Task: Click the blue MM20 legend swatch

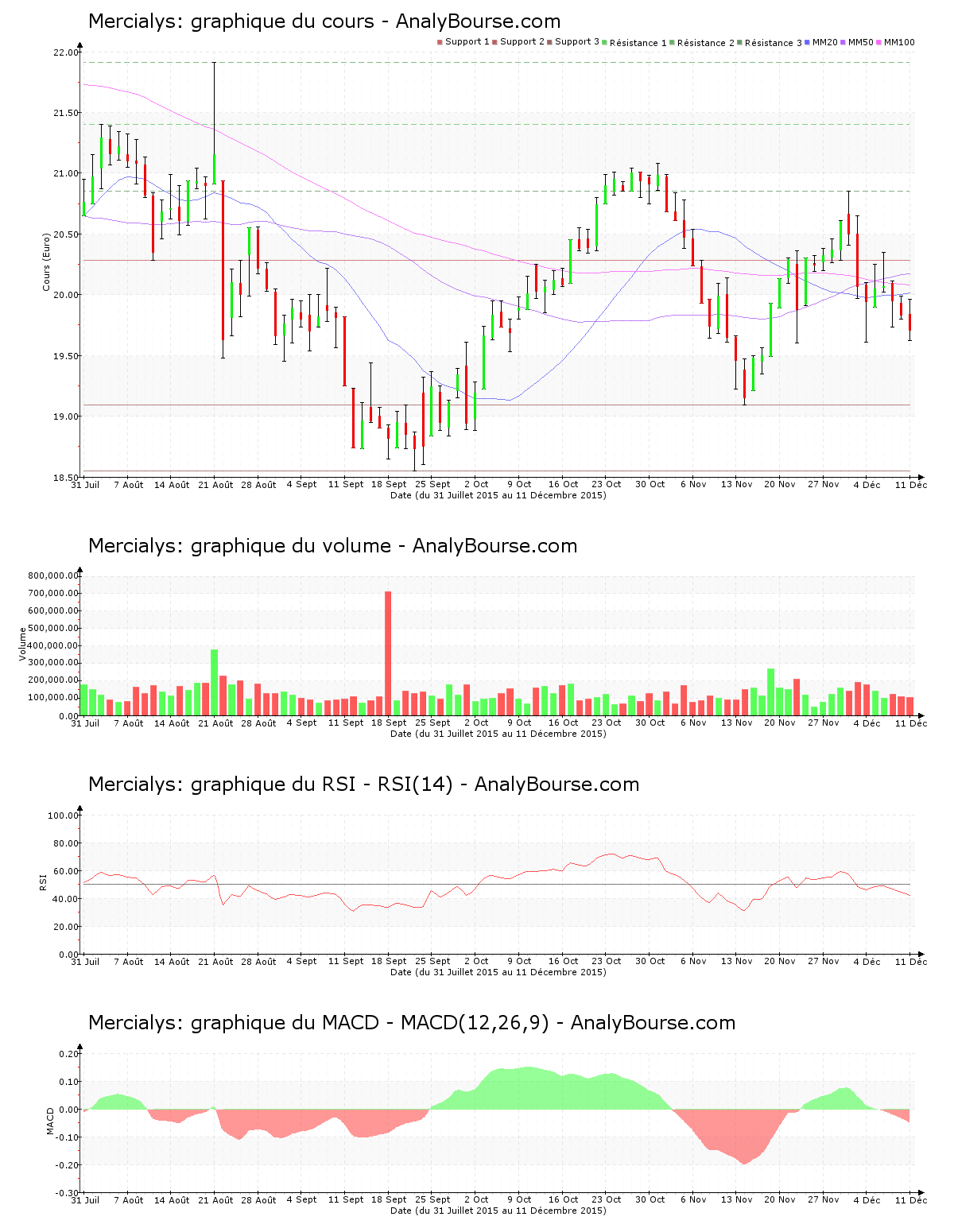Action: [x=808, y=42]
